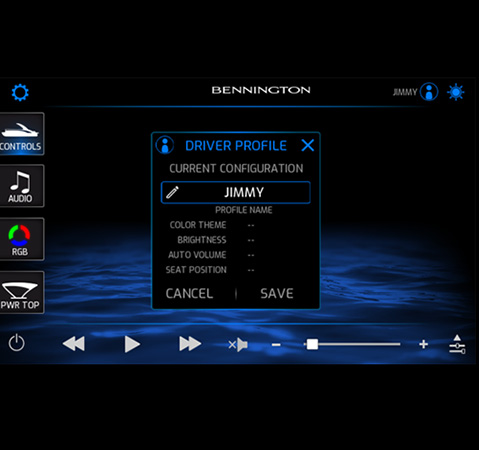
Task: Open the PWR TOP panel
Action: (x=21, y=292)
